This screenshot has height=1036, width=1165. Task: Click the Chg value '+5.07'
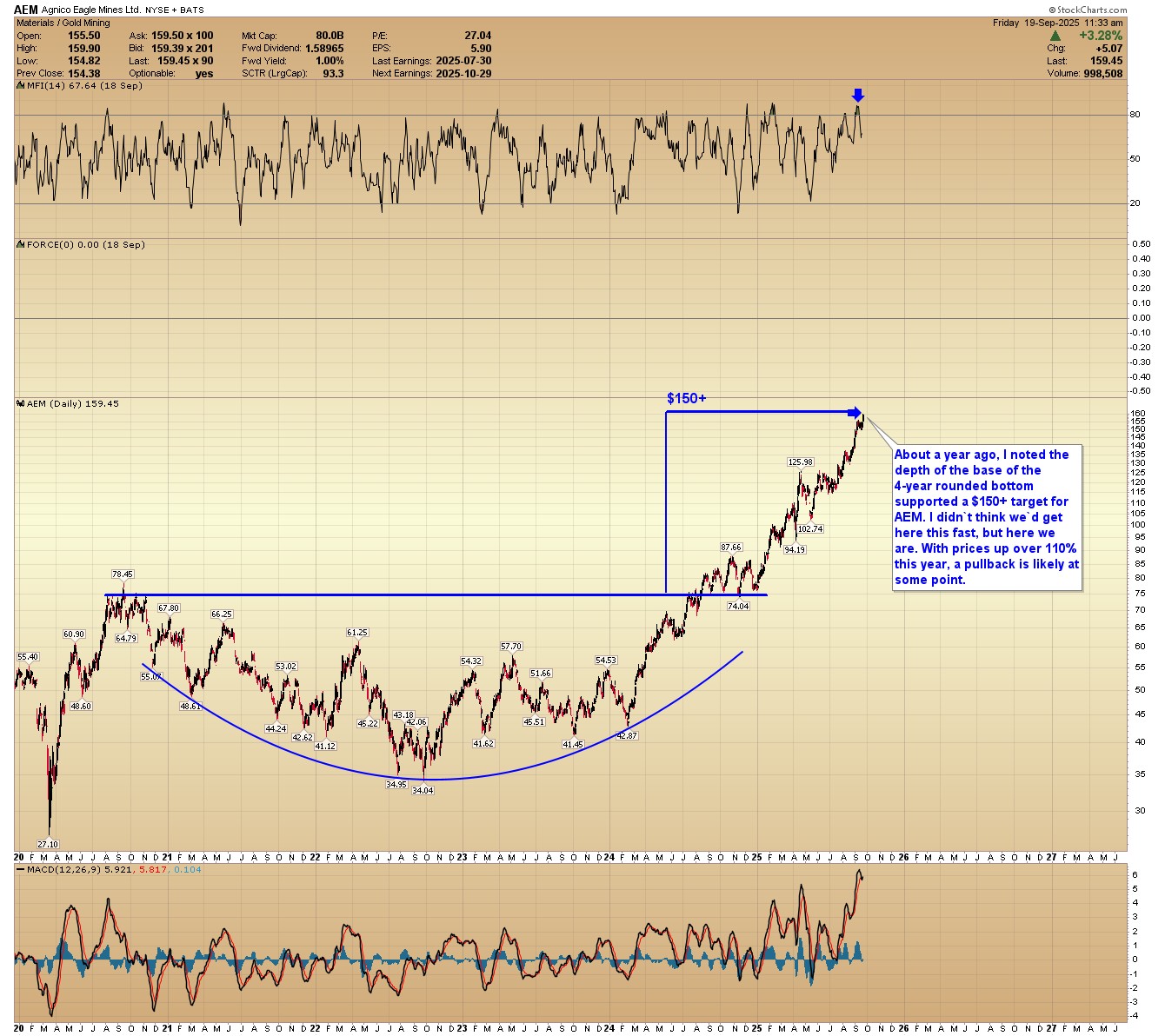click(x=1108, y=49)
